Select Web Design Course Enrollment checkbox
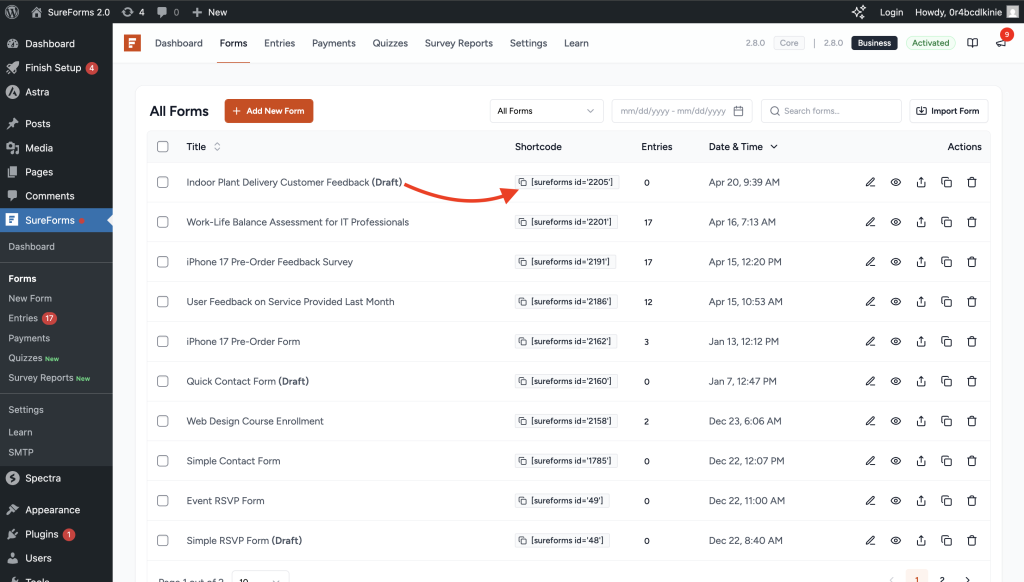The height and width of the screenshot is (582, 1024). click(x=163, y=421)
